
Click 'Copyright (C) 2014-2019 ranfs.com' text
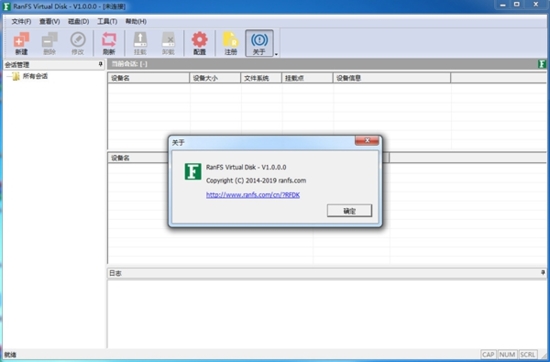tap(256, 181)
